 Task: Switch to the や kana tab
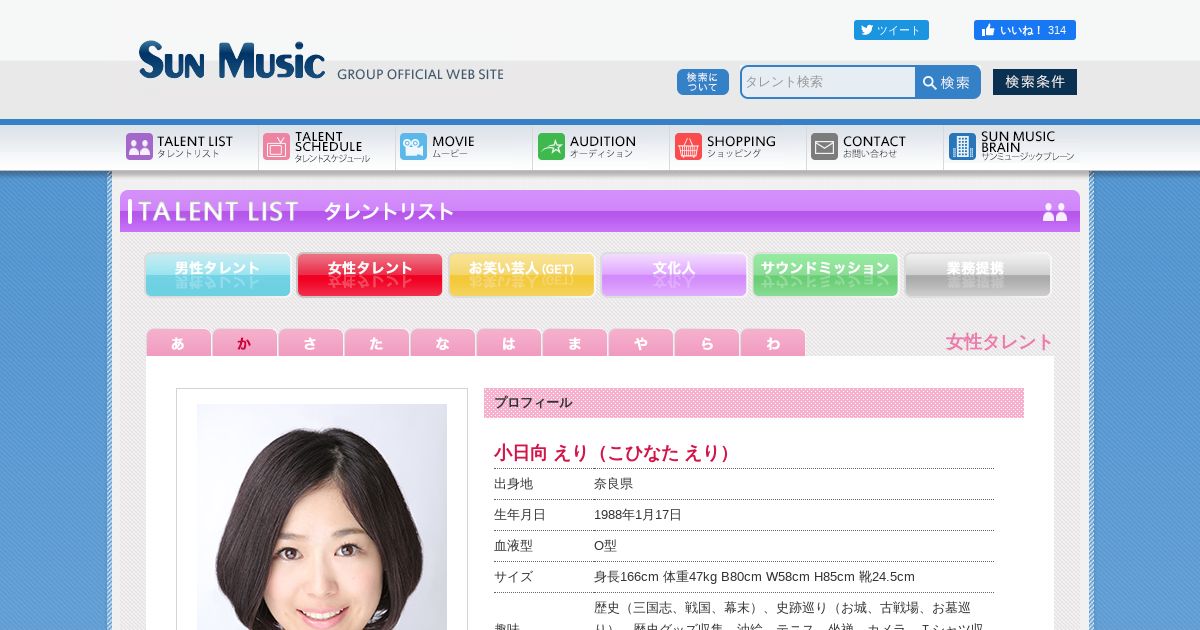641,343
